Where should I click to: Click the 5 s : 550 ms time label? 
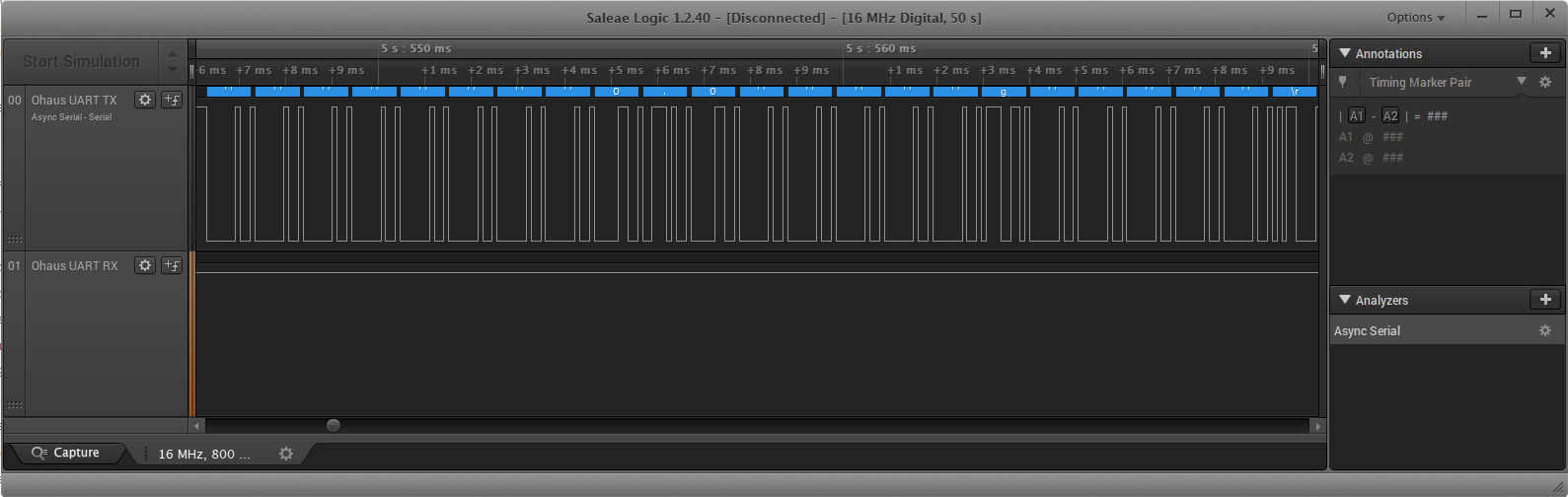pos(416,48)
